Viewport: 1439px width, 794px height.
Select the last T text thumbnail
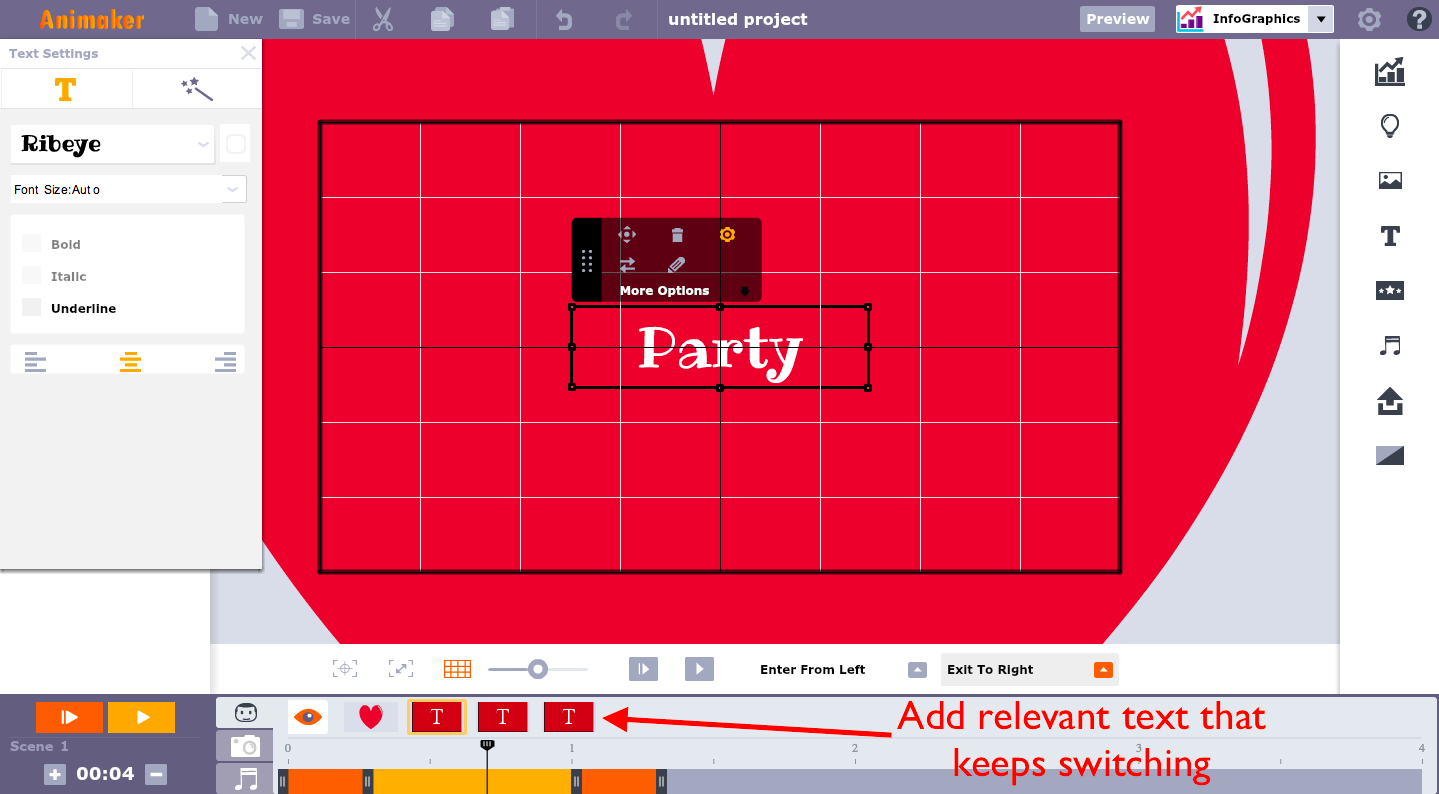pyautogui.click(x=569, y=716)
